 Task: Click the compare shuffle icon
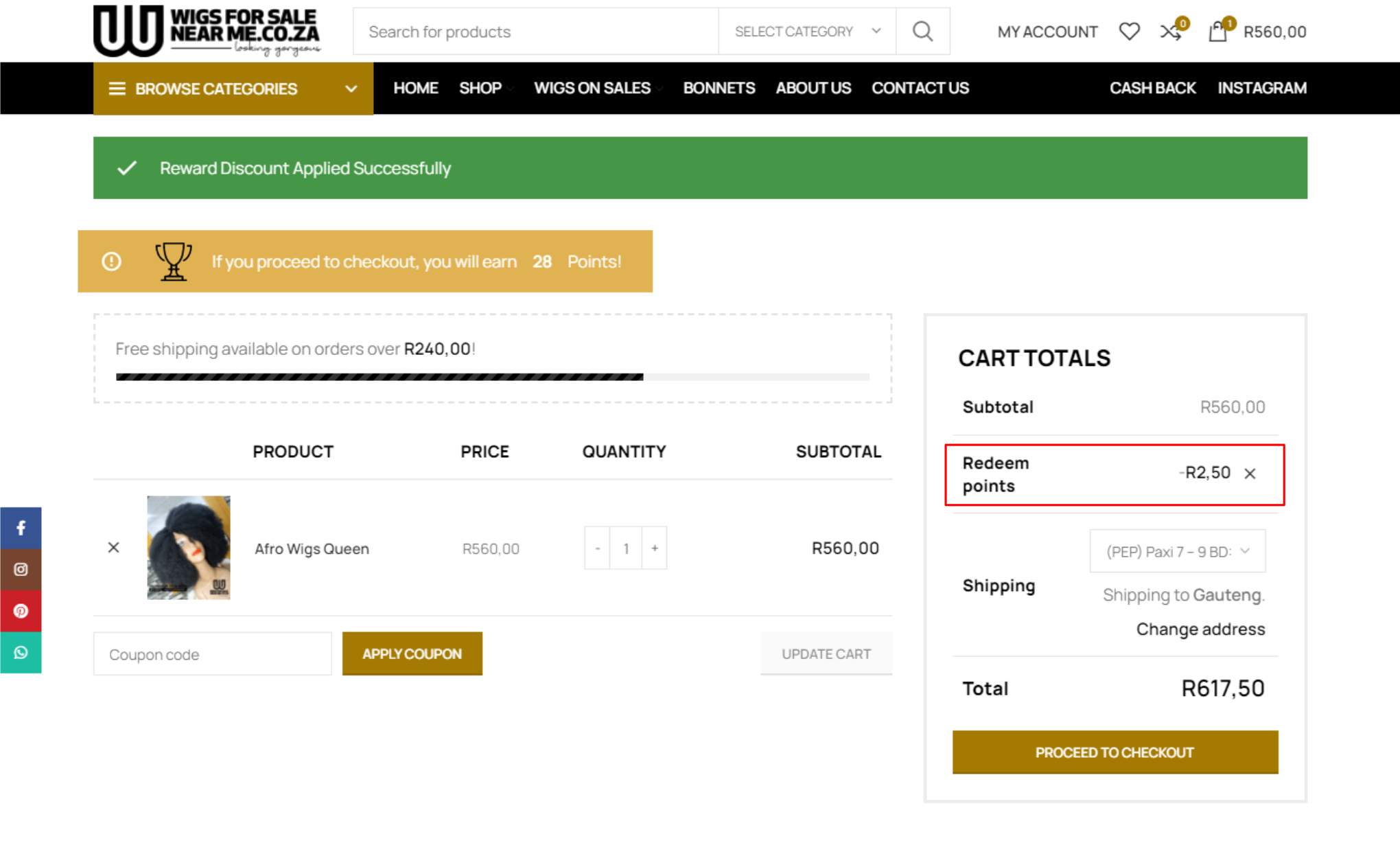coord(1170,32)
